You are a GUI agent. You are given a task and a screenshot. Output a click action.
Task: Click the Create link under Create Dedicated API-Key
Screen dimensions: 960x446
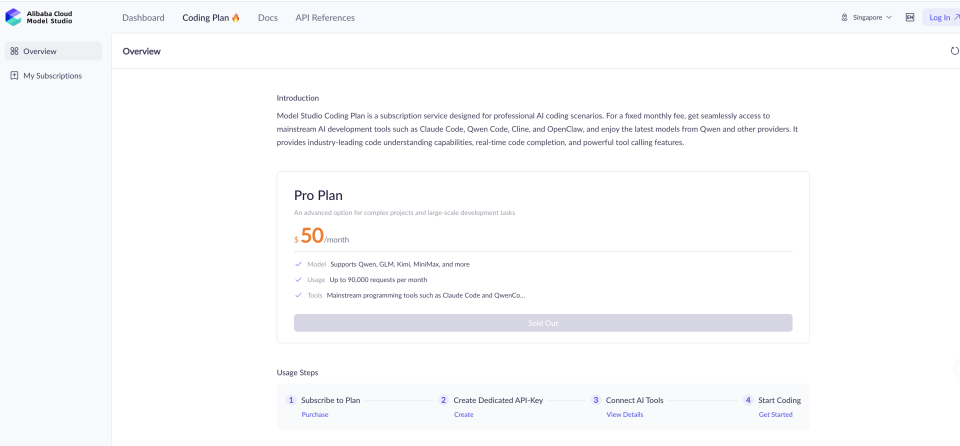463,415
